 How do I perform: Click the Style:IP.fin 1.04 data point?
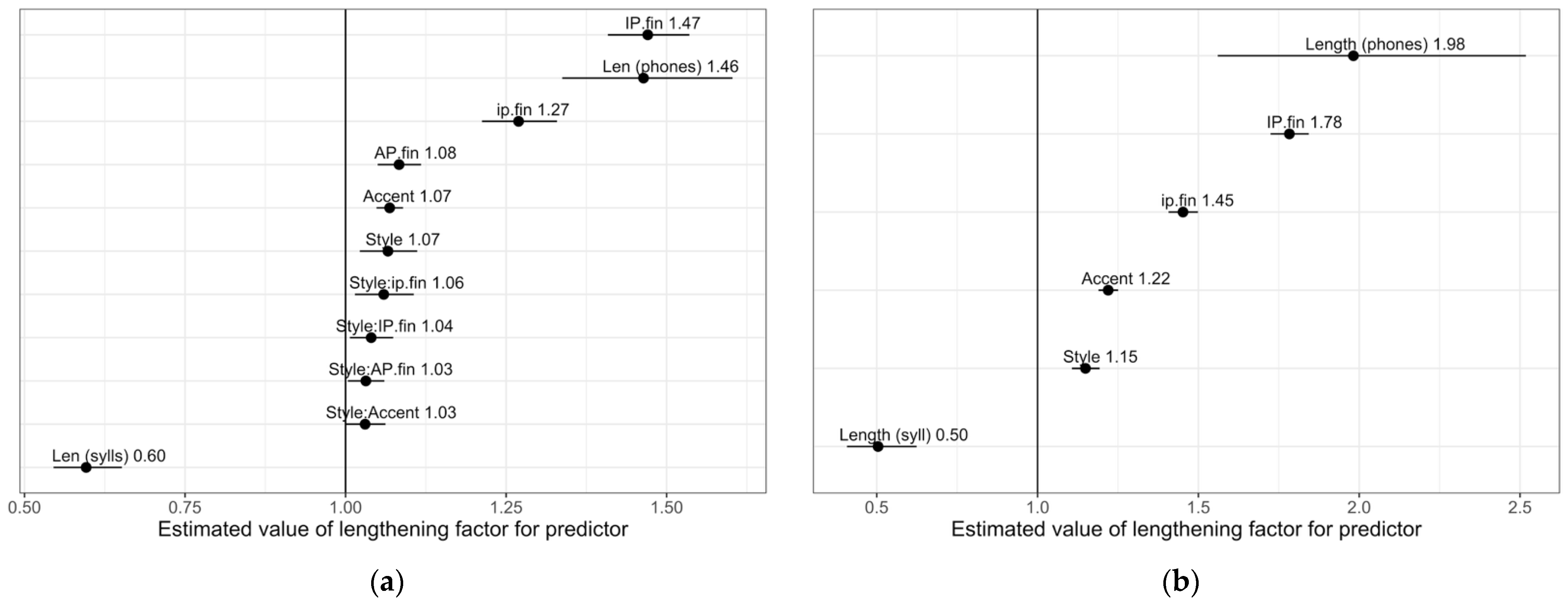tap(371, 337)
